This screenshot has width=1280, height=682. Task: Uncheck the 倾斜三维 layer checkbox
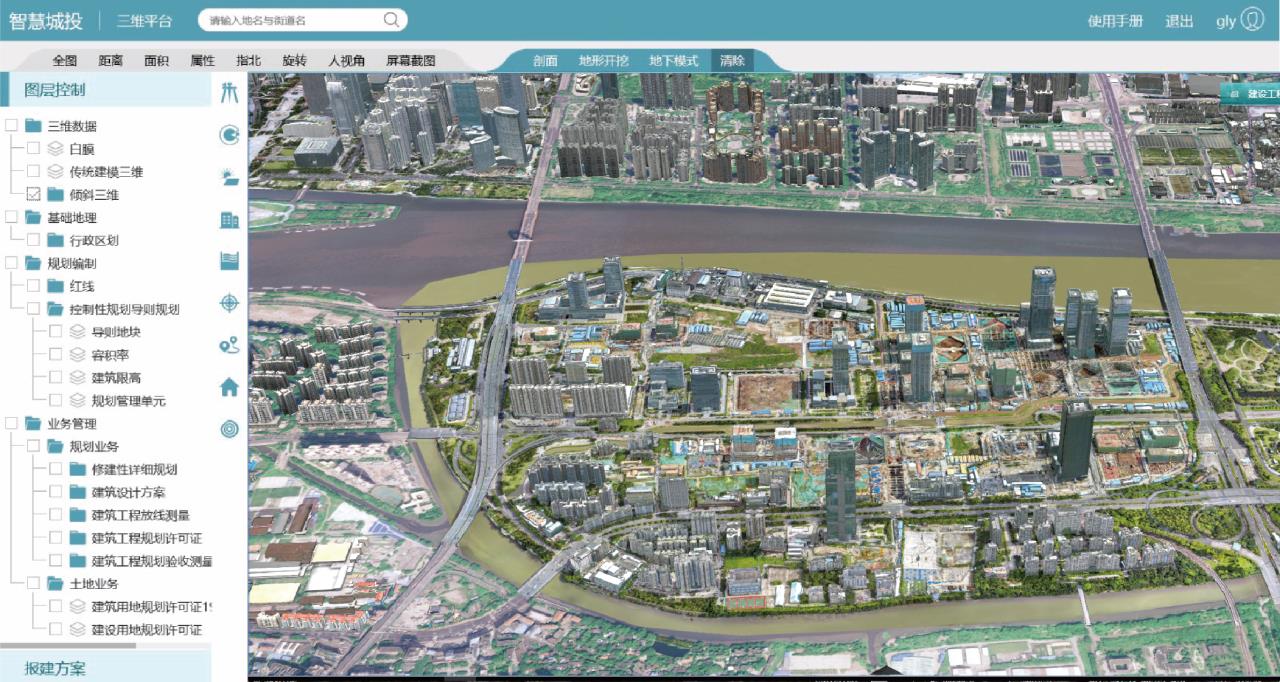pos(33,194)
